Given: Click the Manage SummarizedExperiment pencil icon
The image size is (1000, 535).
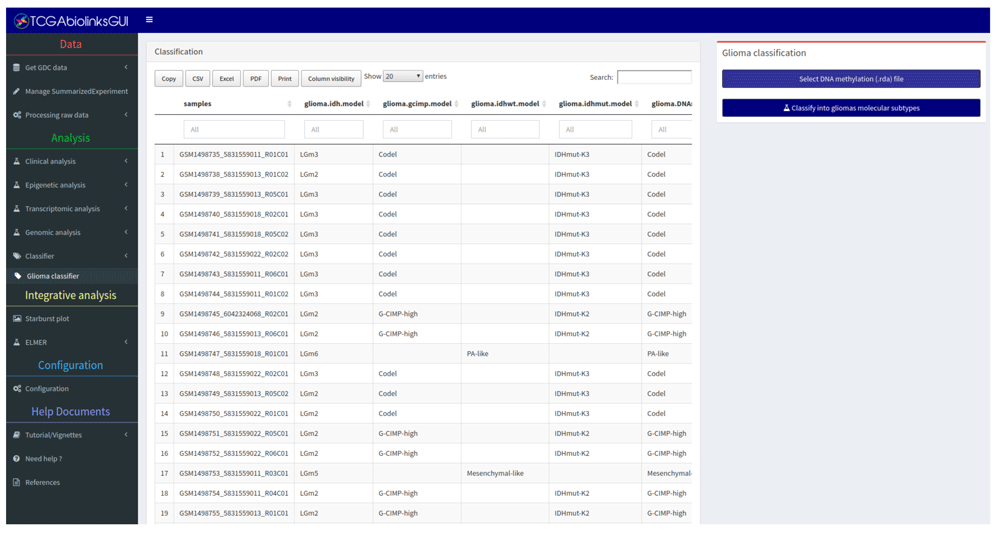Looking at the screenshot, I should tap(17, 91).
